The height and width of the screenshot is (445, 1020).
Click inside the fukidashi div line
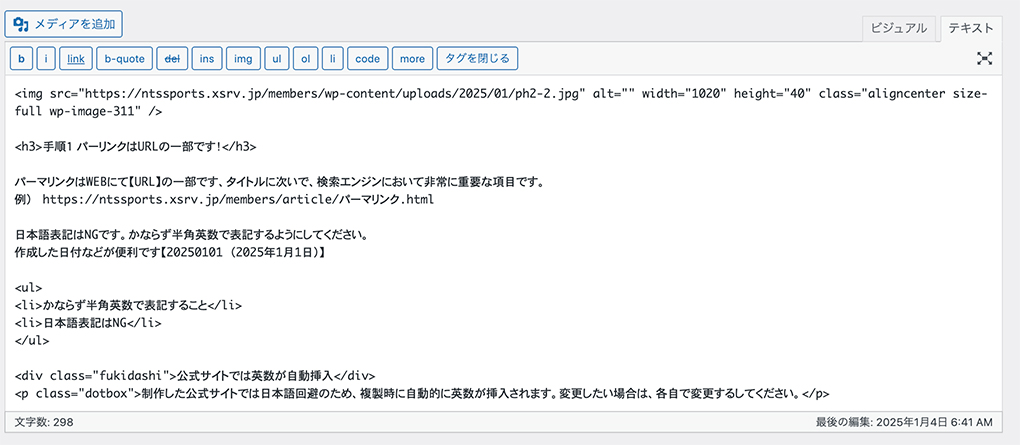(195, 376)
